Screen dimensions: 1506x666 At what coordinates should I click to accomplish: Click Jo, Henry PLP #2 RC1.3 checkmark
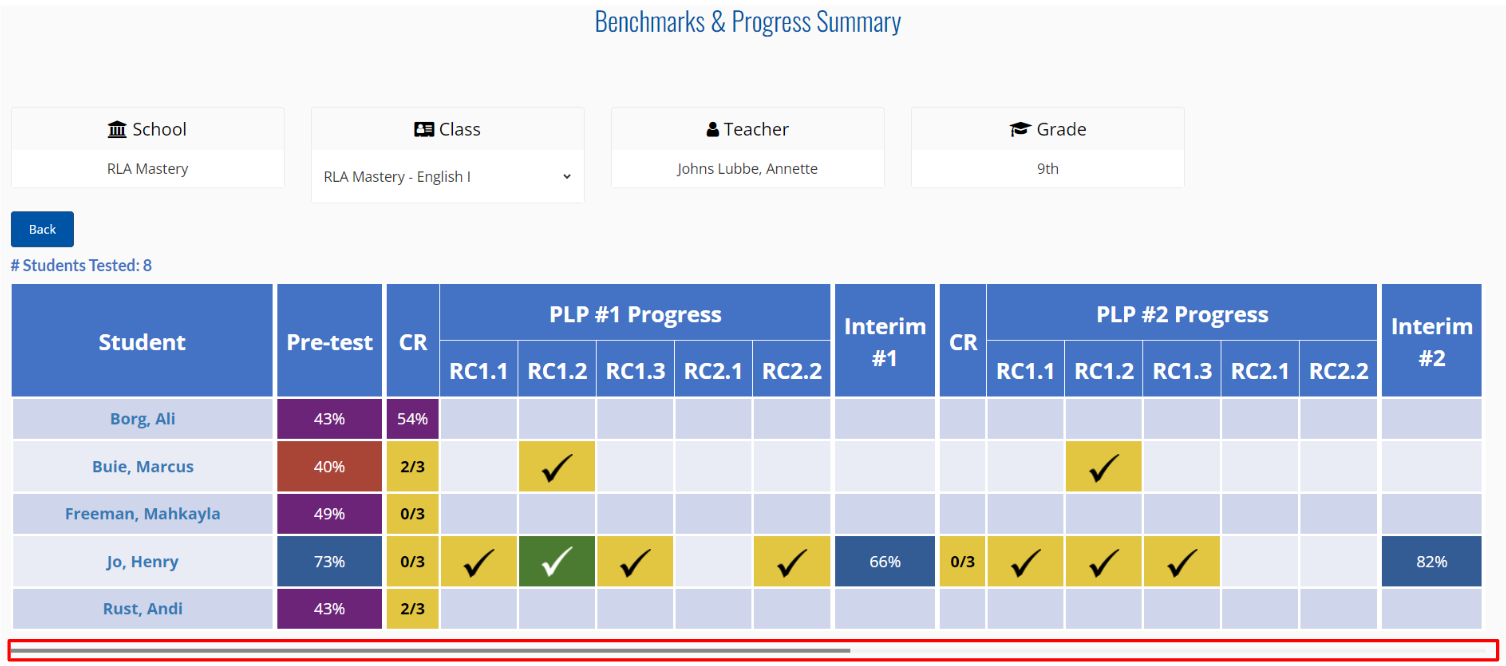tap(1182, 562)
